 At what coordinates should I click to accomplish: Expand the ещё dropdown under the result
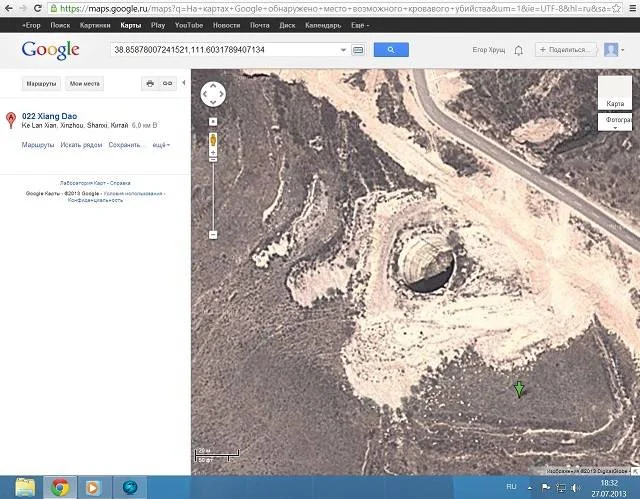point(161,145)
